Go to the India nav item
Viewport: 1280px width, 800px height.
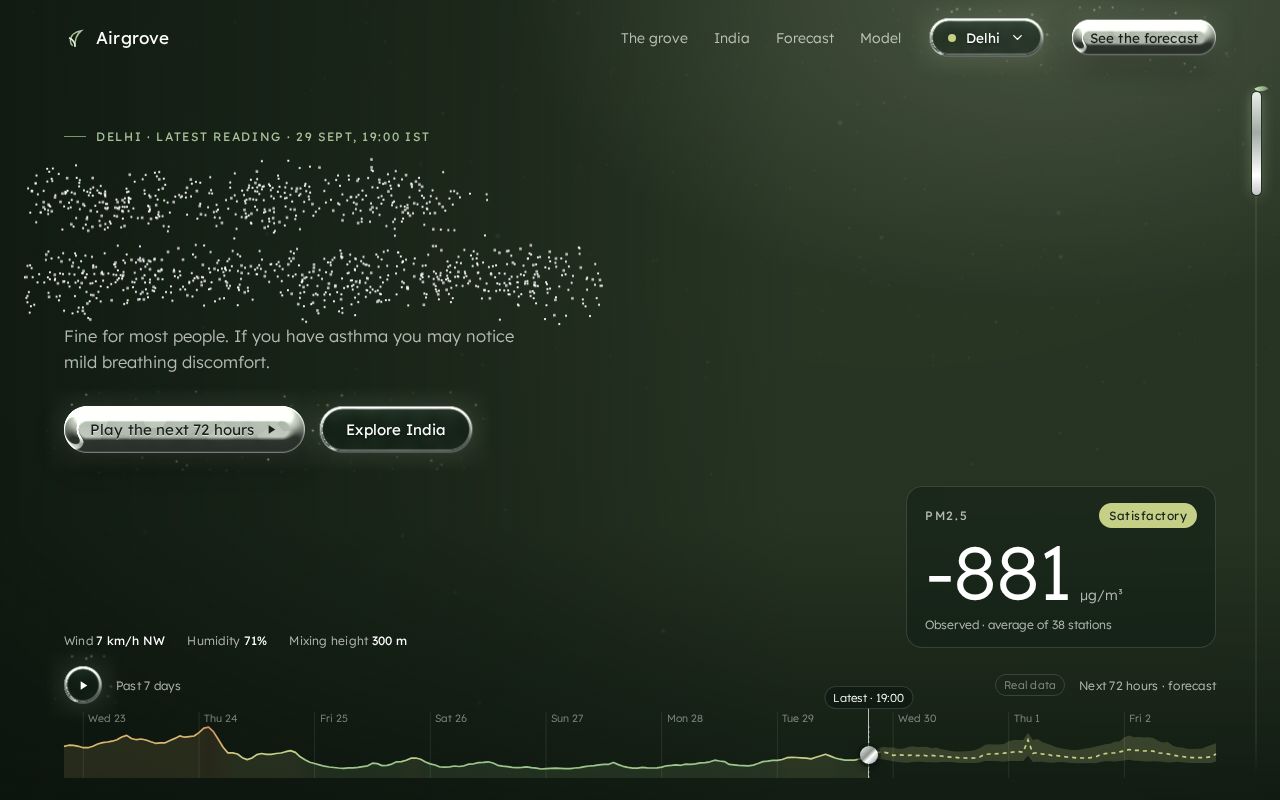[x=732, y=38]
